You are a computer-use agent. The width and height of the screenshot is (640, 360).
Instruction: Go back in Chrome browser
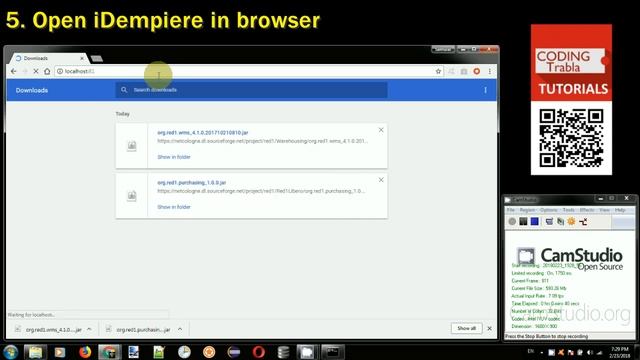[x=13, y=71]
